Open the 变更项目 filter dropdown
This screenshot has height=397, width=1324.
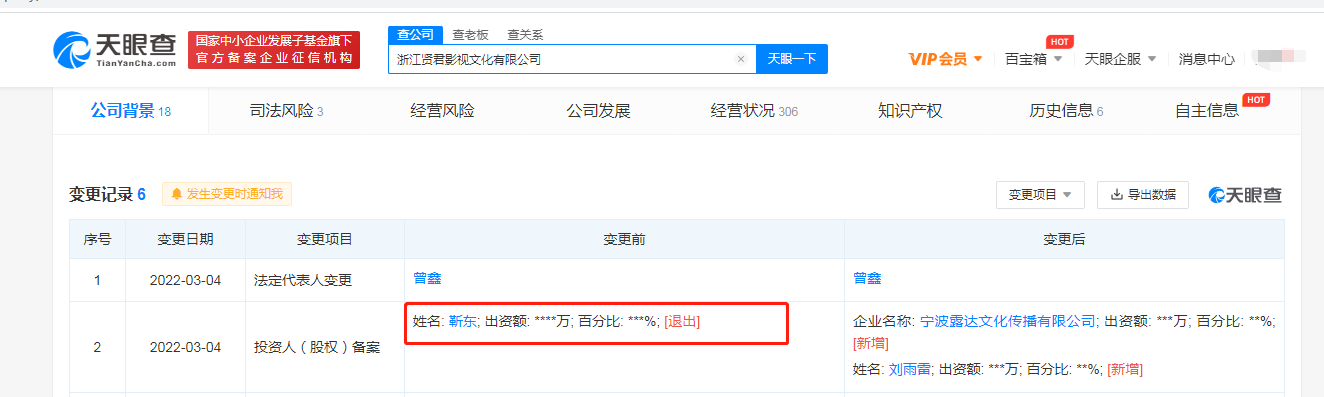point(1040,195)
